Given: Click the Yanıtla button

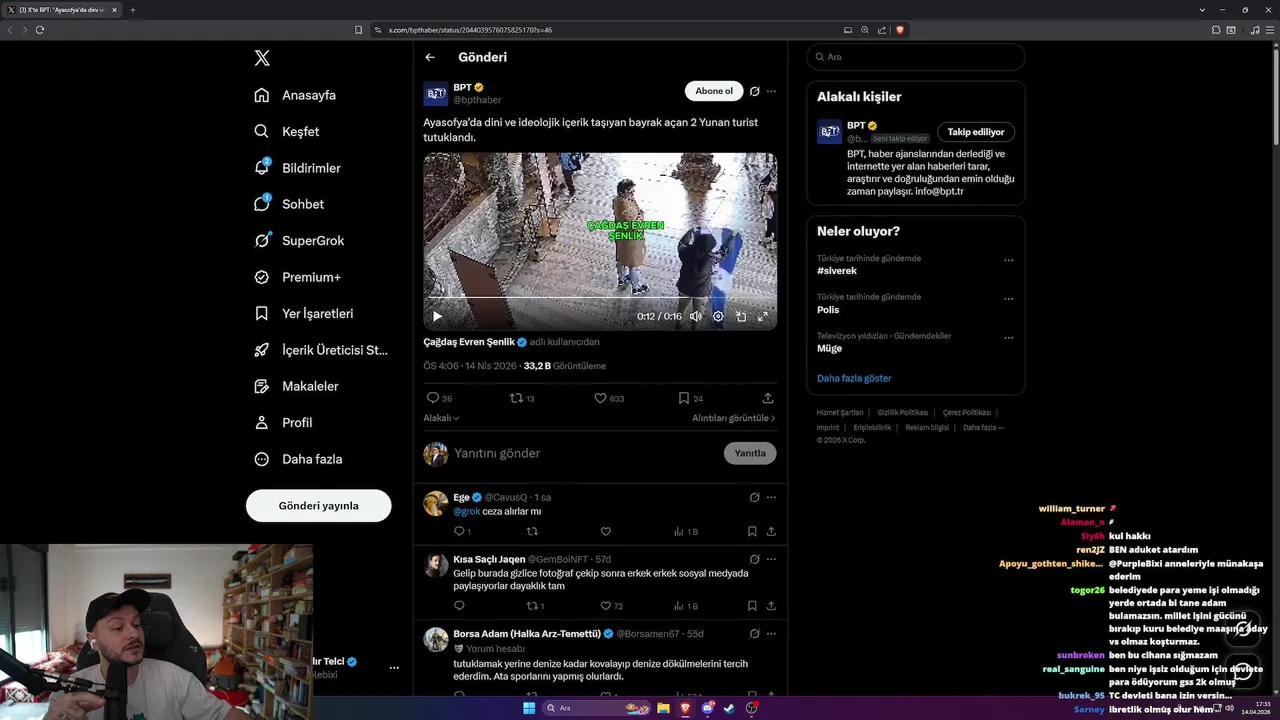Looking at the screenshot, I should point(750,453).
